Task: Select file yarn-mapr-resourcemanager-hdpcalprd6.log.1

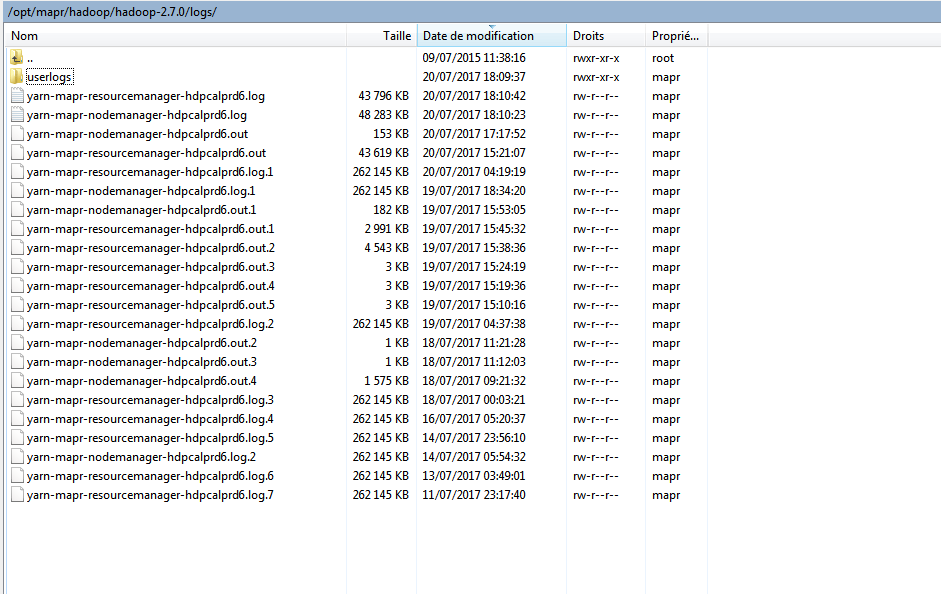Action: pos(150,171)
